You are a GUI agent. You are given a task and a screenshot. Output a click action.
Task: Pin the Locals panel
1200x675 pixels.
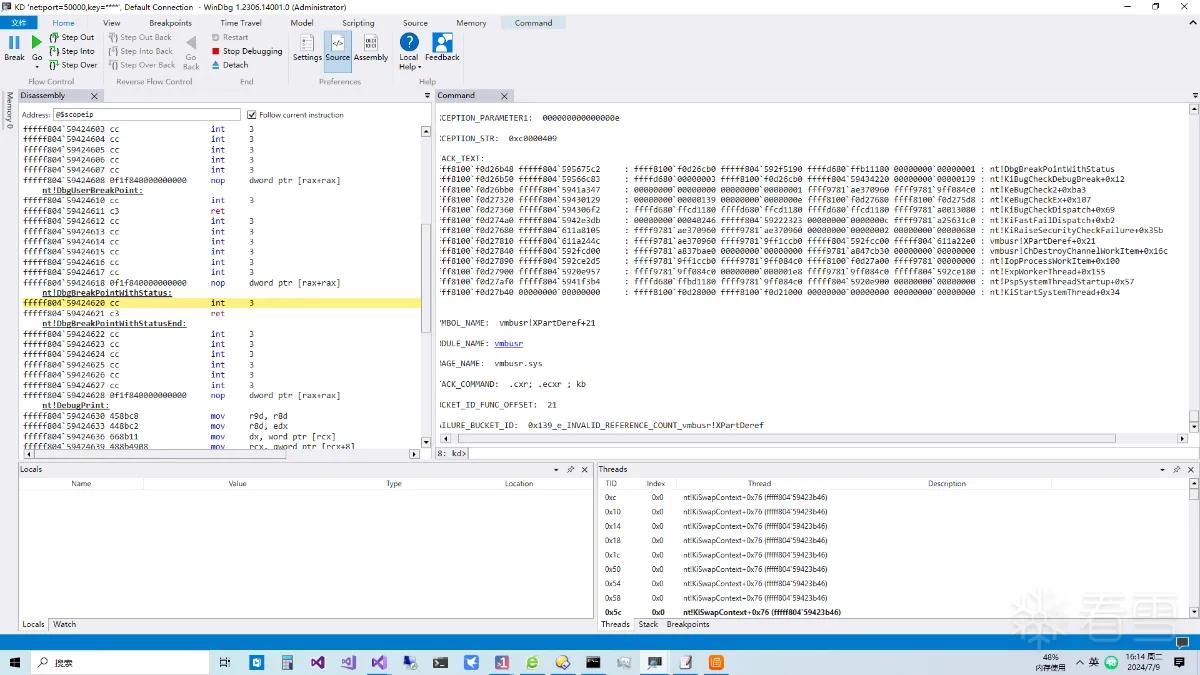[570, 469]
